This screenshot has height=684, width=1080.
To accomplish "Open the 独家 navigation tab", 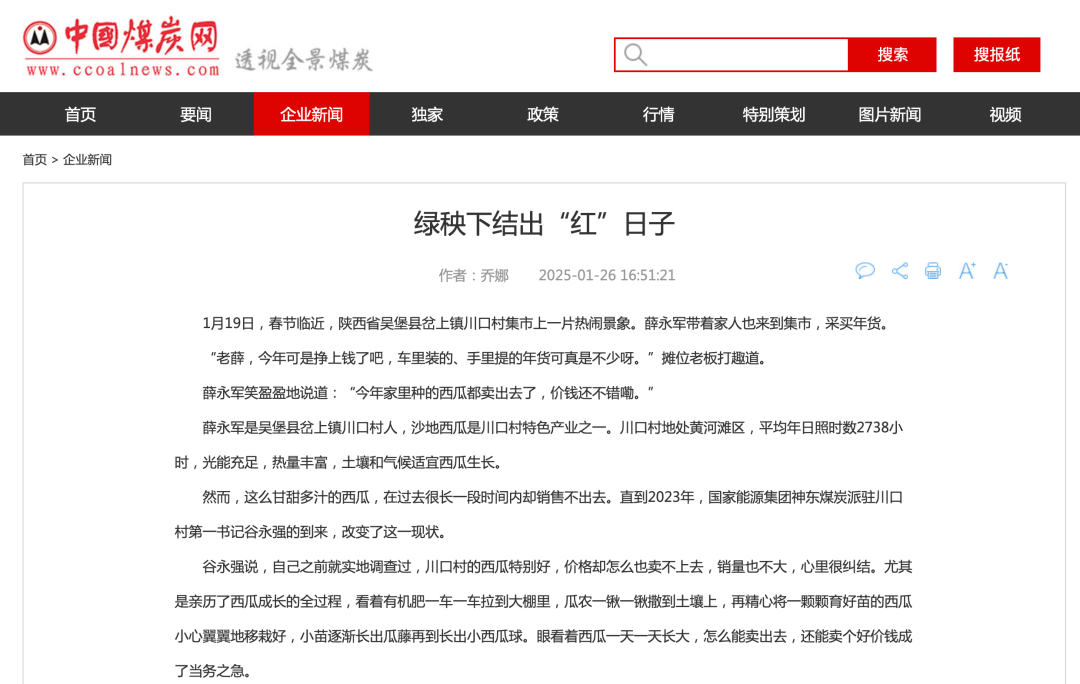I will tap(427, 114).
